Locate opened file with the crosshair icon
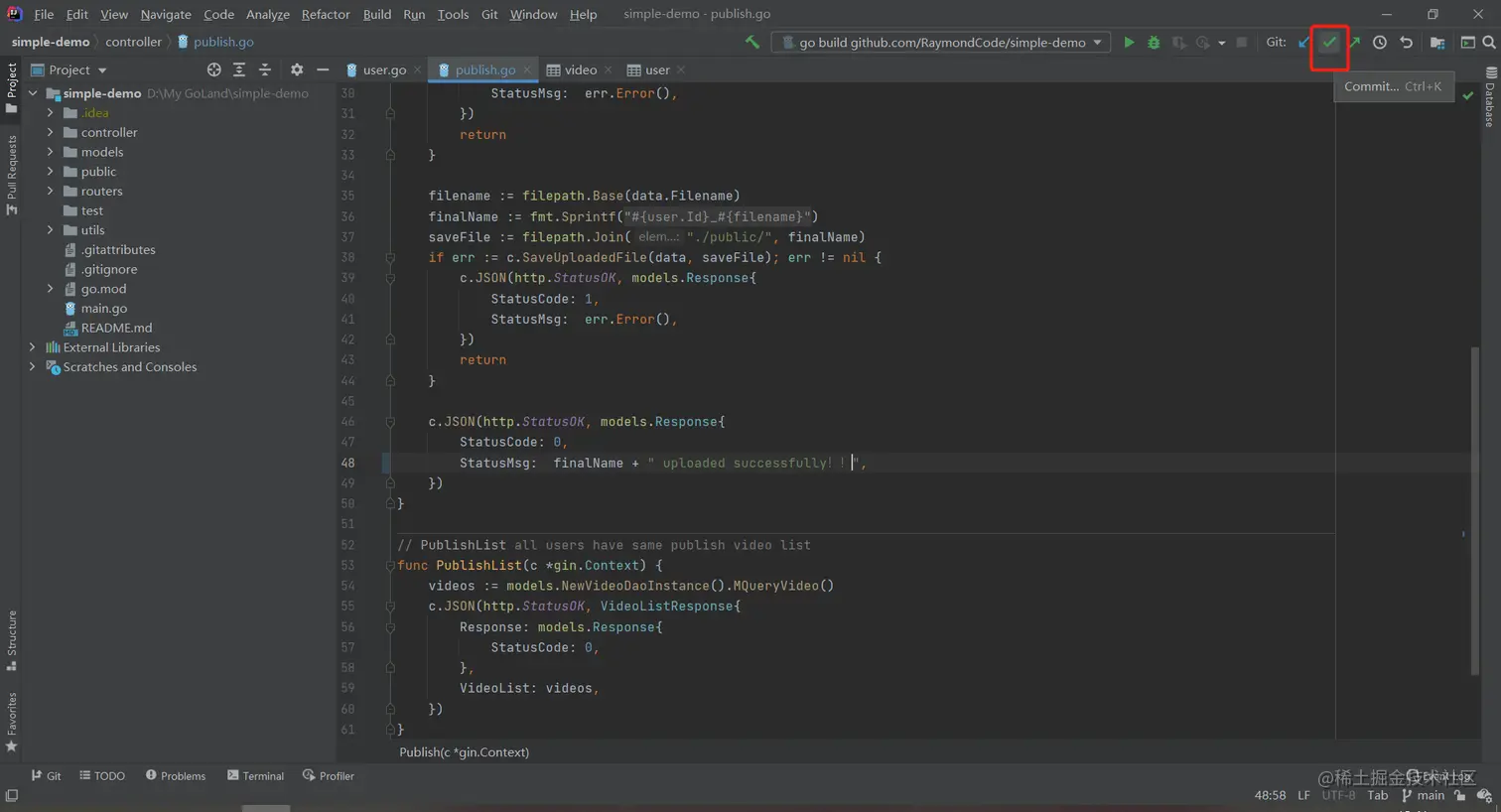This screenshot has height=812, width=1501. 213,69
